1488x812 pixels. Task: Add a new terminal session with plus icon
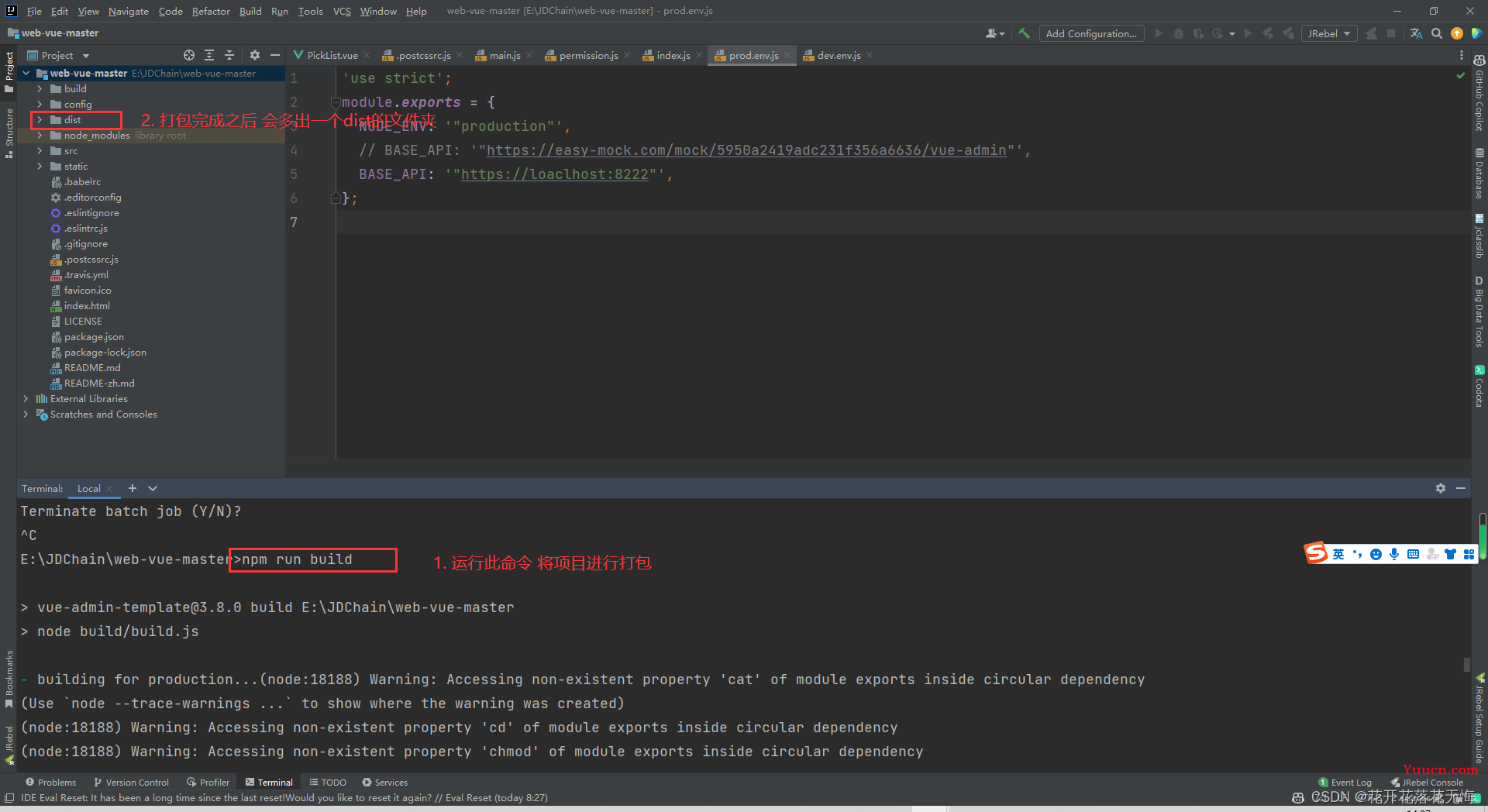(x=133, y=488)
